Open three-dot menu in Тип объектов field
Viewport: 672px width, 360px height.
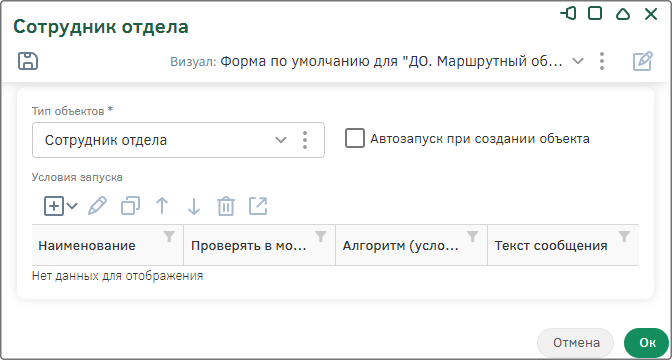coord(305,140)
